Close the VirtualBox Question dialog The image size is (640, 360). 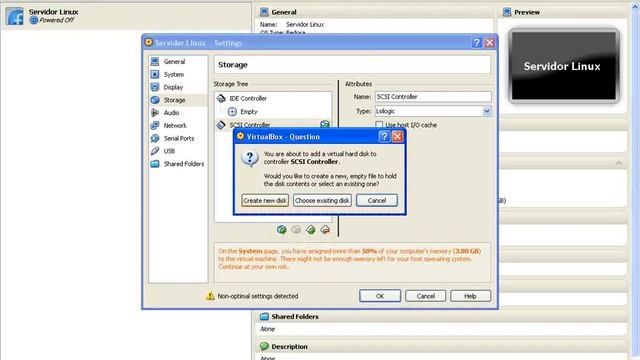point(398,136)
